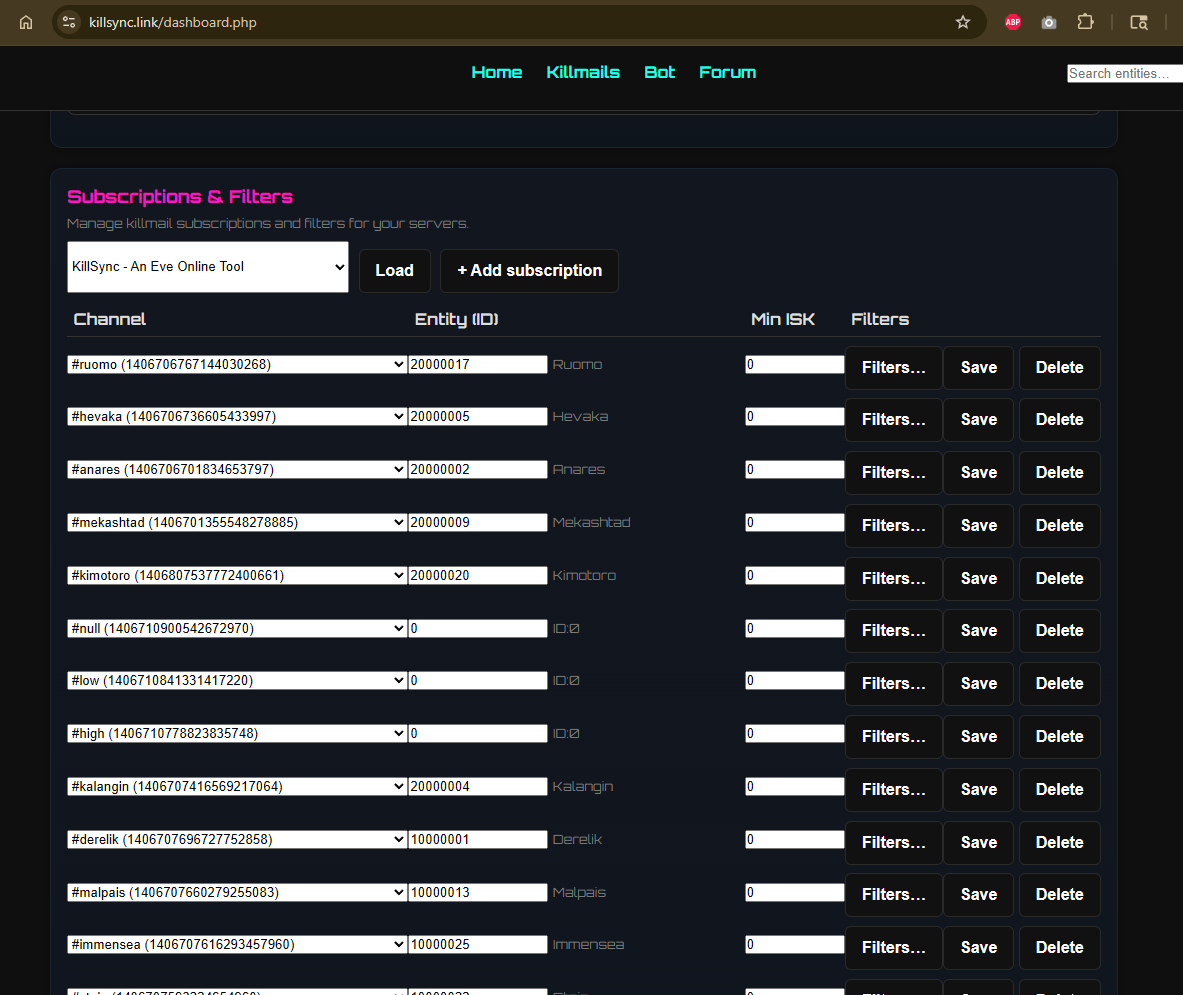The height and width of the screenshot is (995, 1183).
Task: Open the tab search icon in browser toolbar
Action: (x=1139, y=22)
